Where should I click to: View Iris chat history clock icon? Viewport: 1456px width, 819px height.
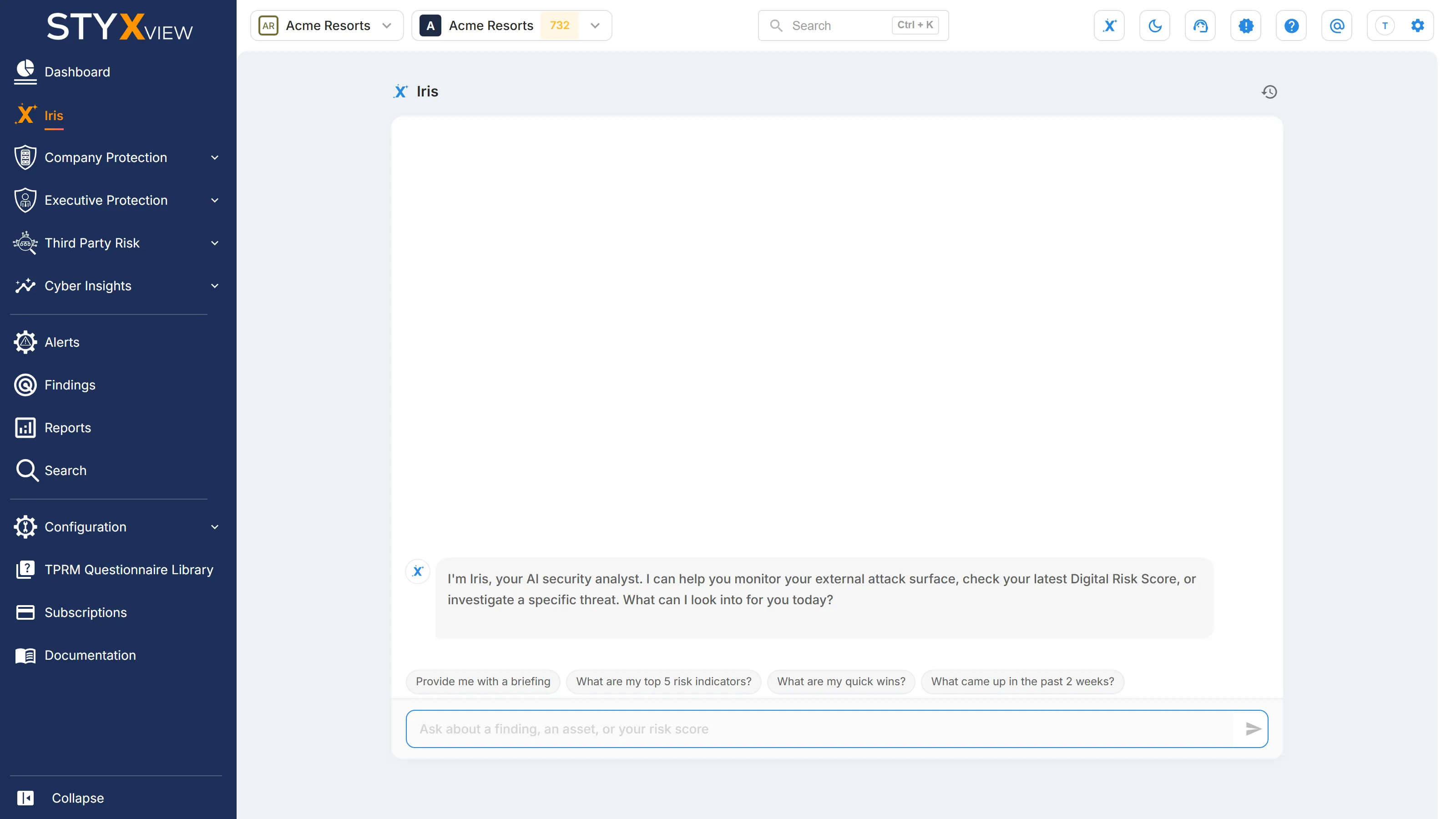click(1269, 91)
